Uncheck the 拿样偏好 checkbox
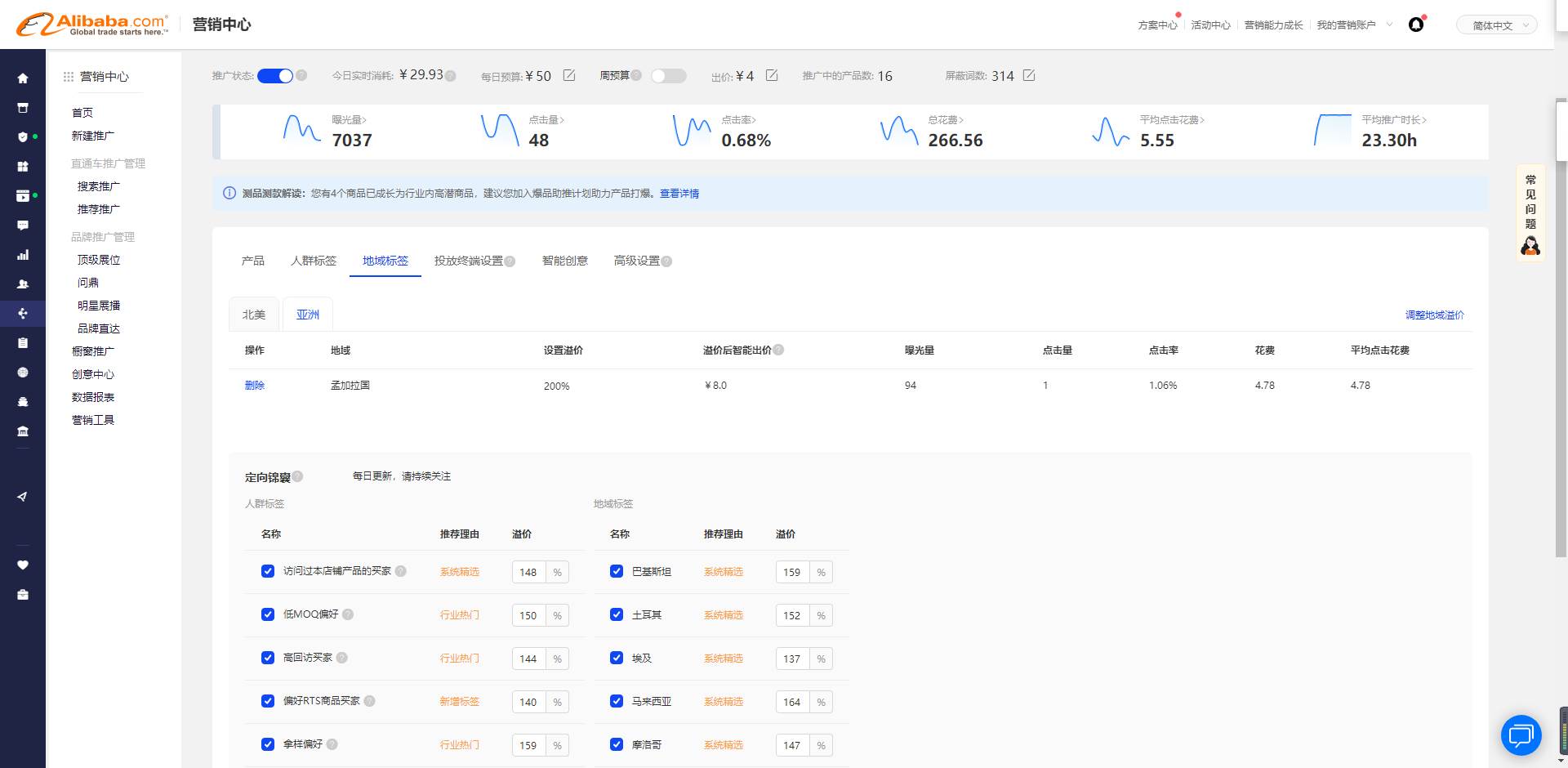The height and width of the screenshot is (768, 1568). [x=268, y=744]
